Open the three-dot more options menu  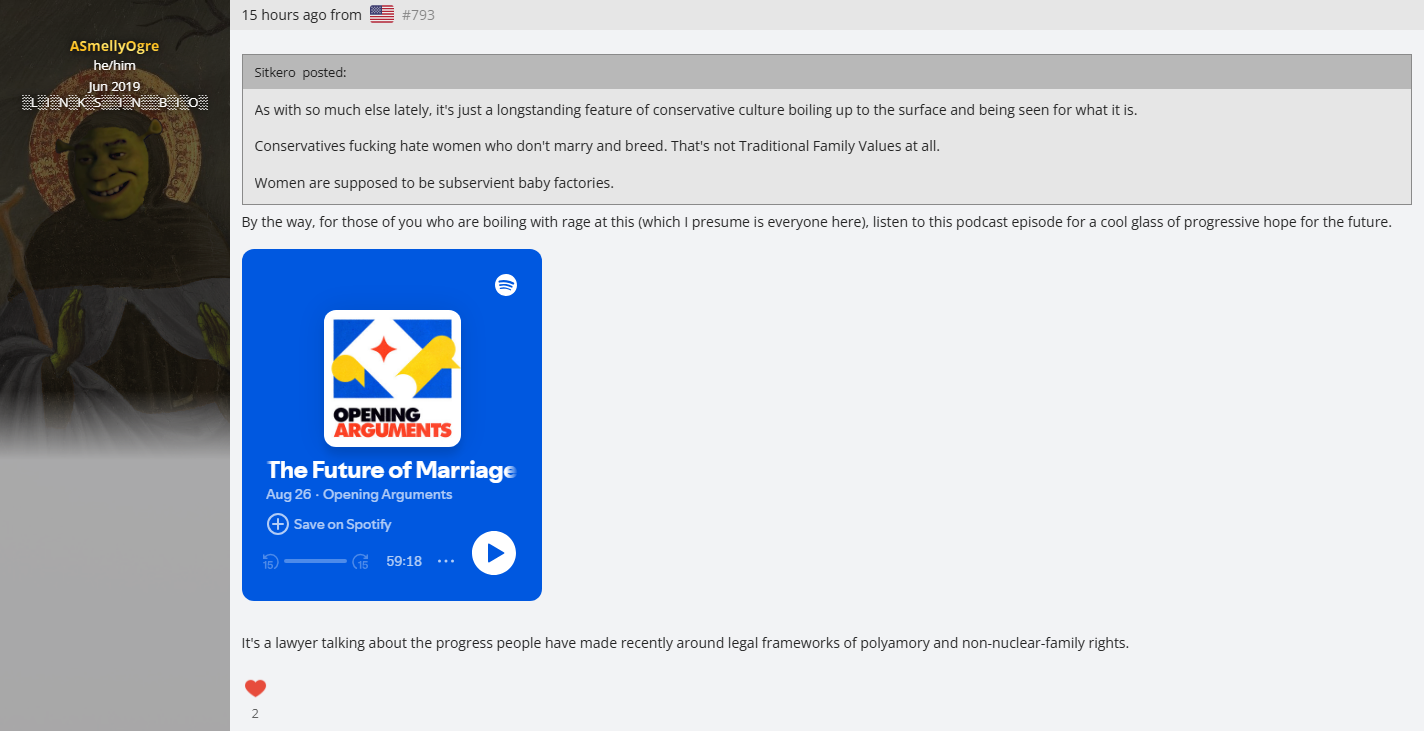446,561
